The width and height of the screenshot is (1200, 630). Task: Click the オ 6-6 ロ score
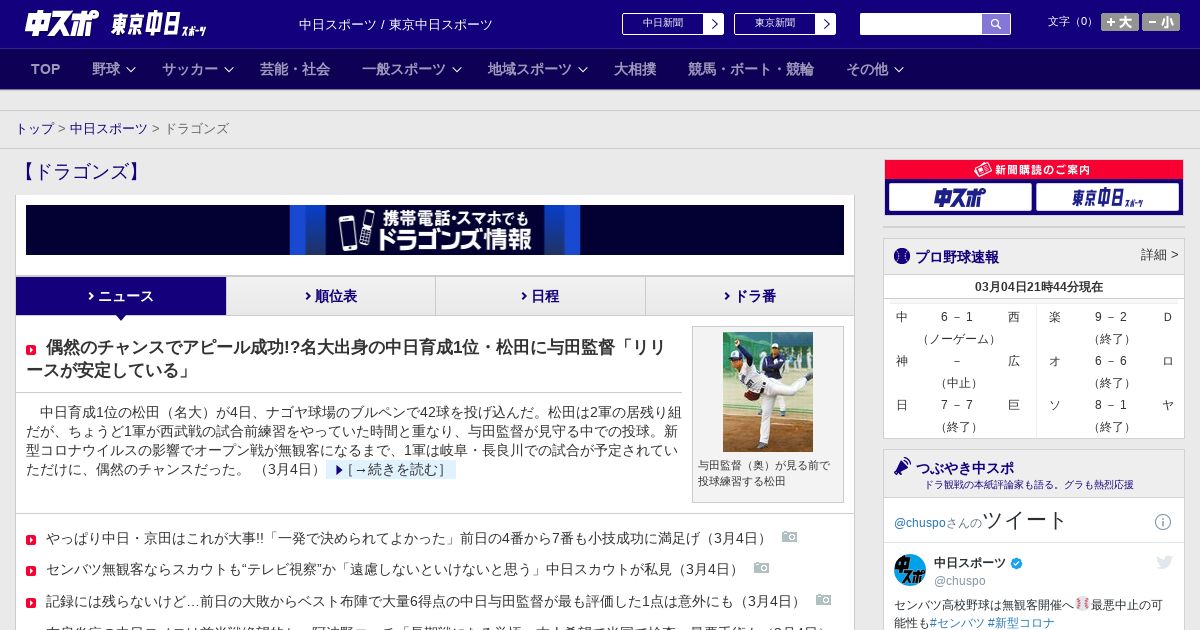pyautogui.click(x=1110, y=361)
